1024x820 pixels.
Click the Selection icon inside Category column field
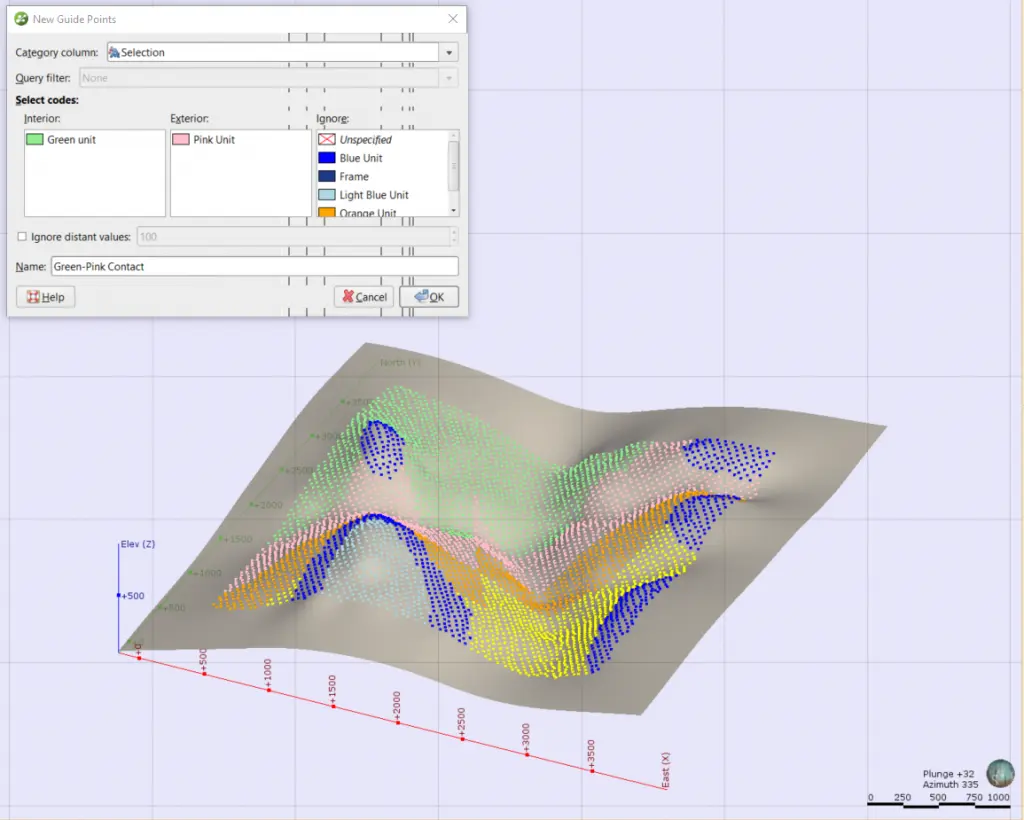[x=115, y=51]
